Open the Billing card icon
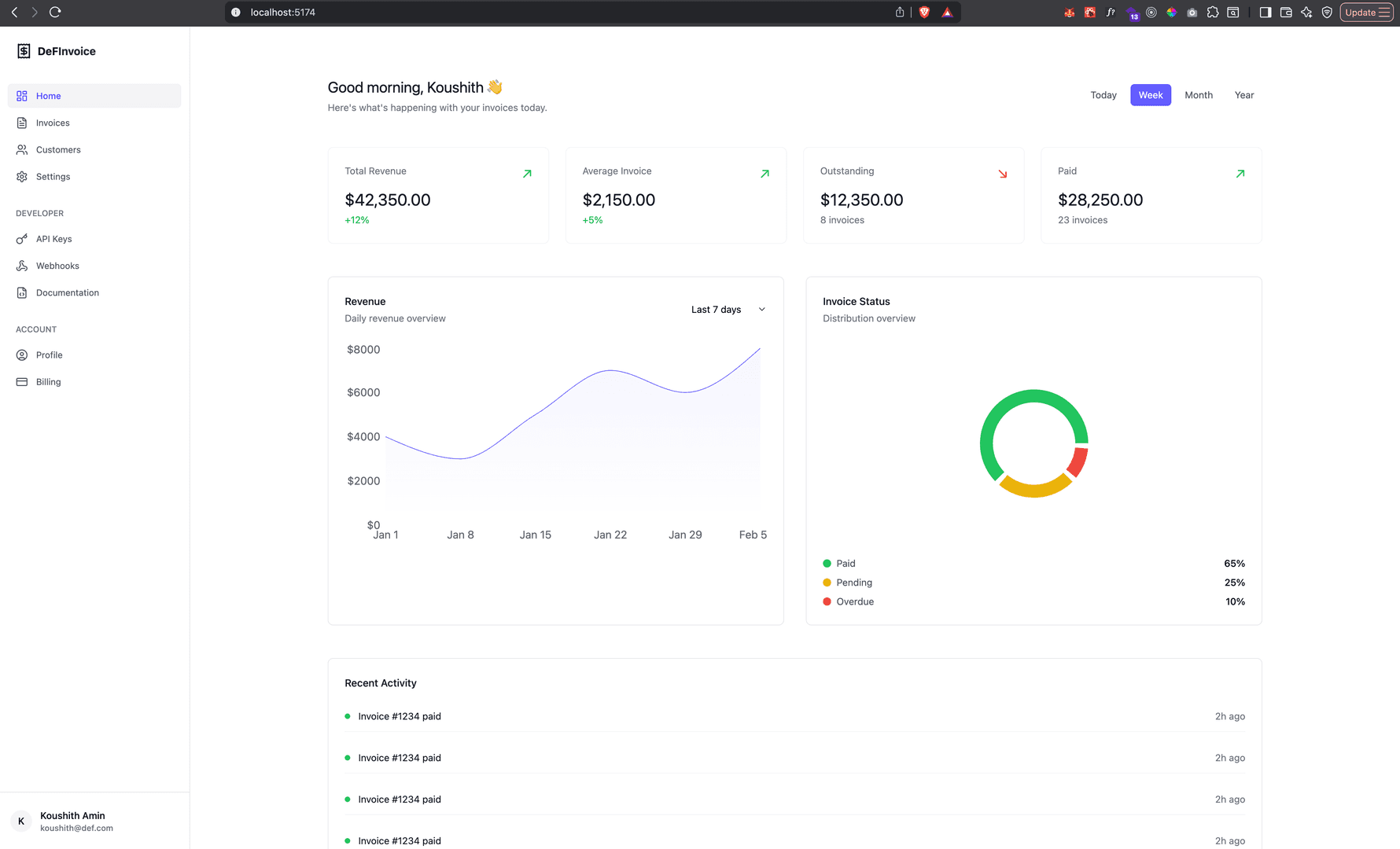The height and width of the screenshot is (849, 1400). pos(22,382)
